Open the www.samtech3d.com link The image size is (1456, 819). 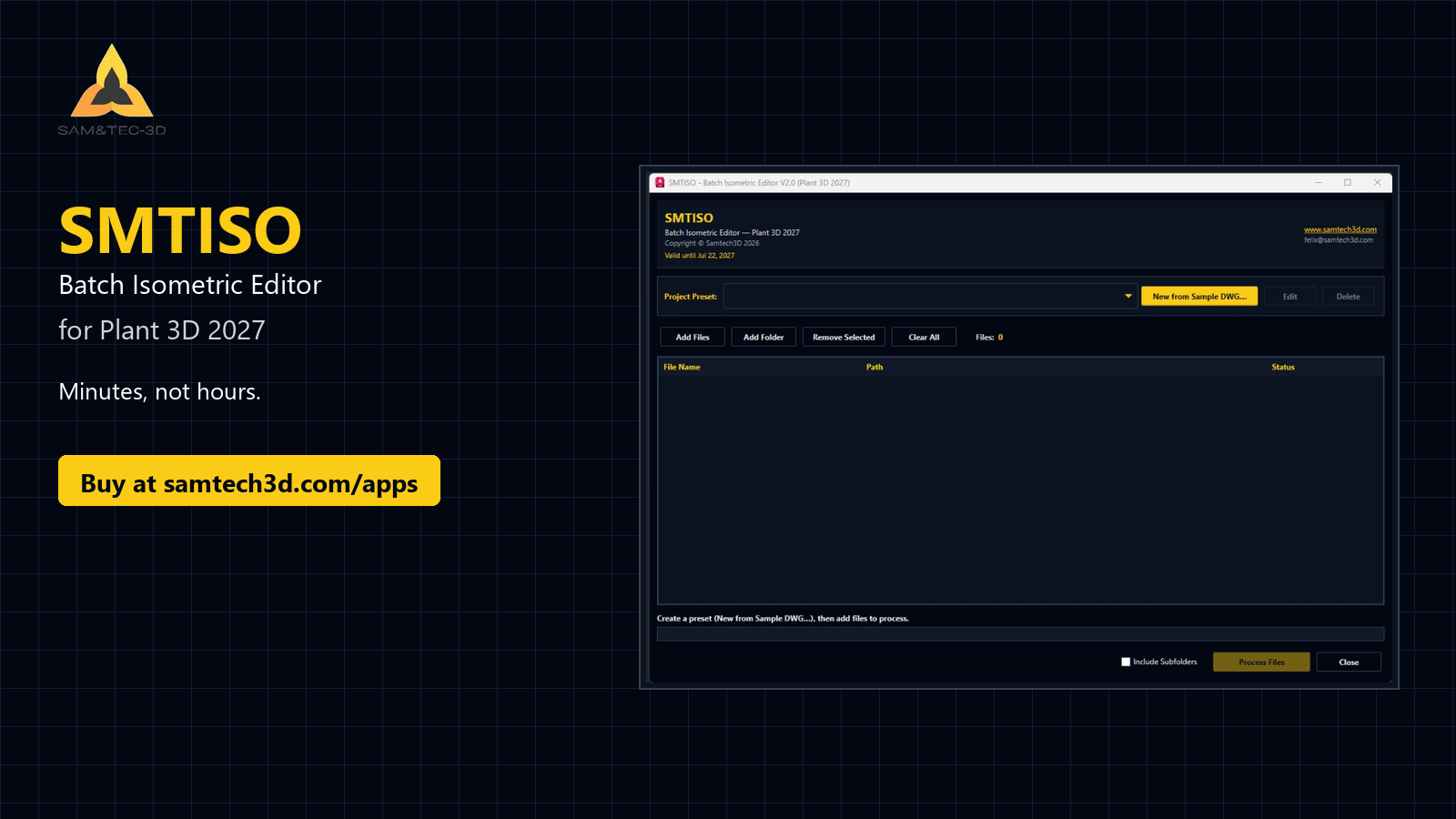point(1340,229)
